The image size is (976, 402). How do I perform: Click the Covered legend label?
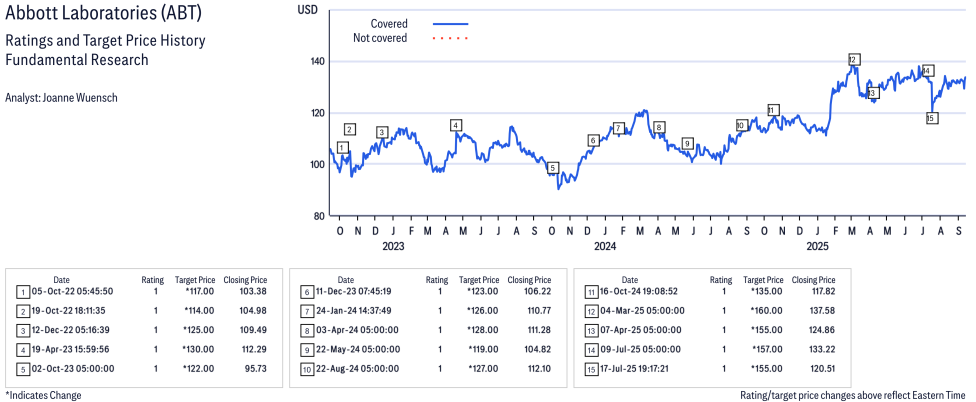click(389, 24)
